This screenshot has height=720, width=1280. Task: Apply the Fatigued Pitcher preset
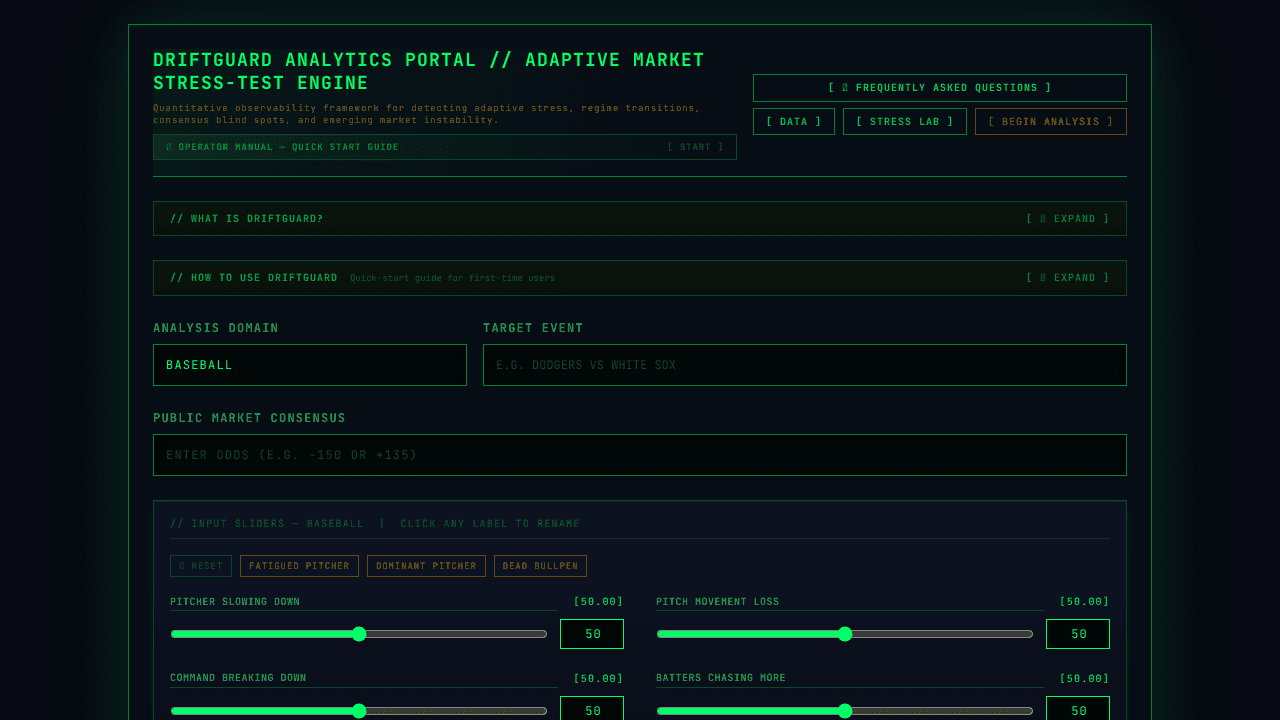pos(299,566)
